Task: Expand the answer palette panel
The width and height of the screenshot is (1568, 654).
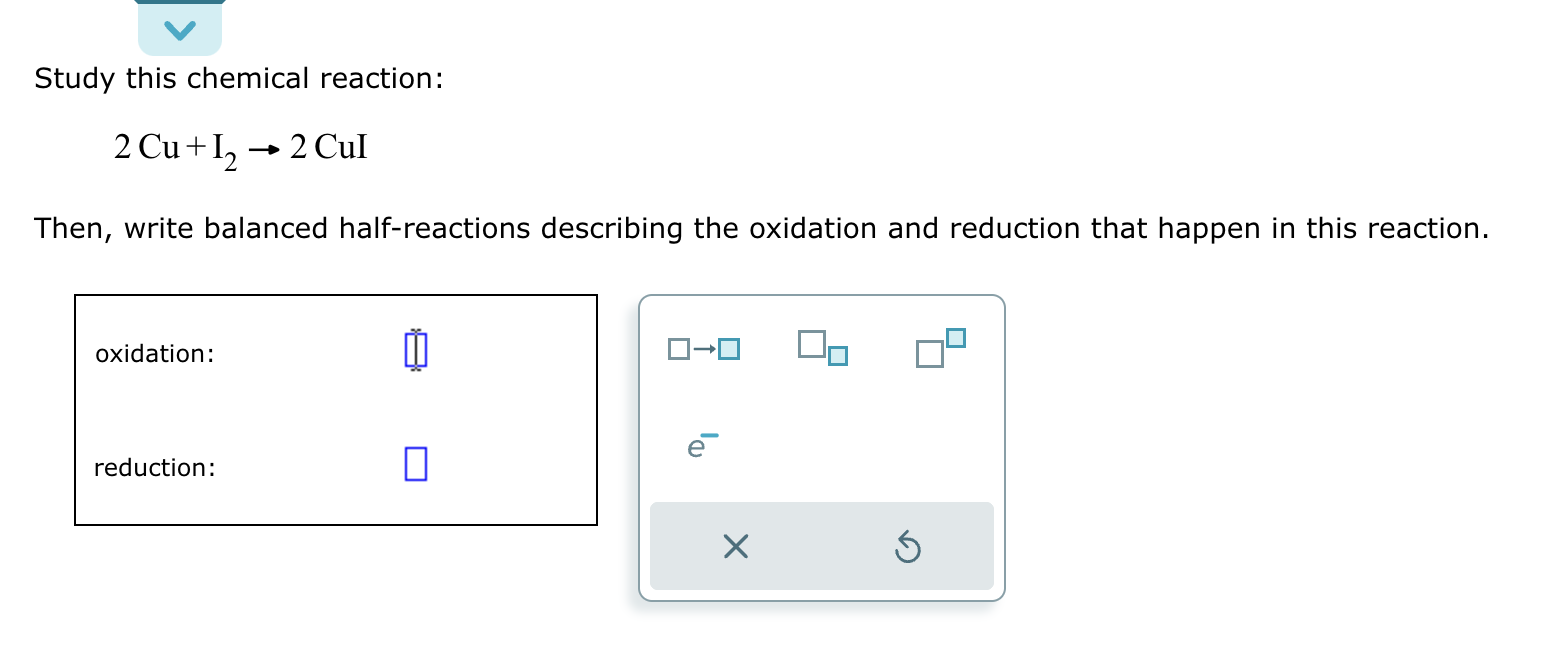Action: click(x=821, y=447)
